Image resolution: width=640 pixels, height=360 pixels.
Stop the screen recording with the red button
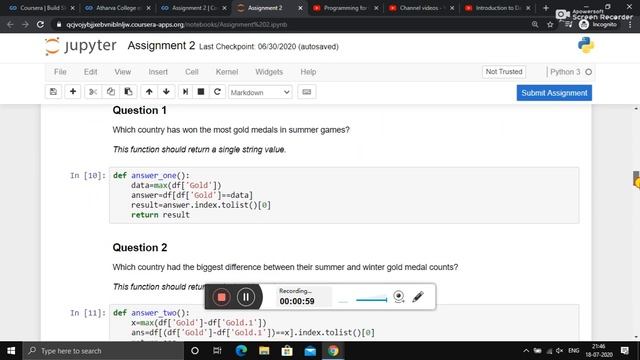(x=222, y=297)
